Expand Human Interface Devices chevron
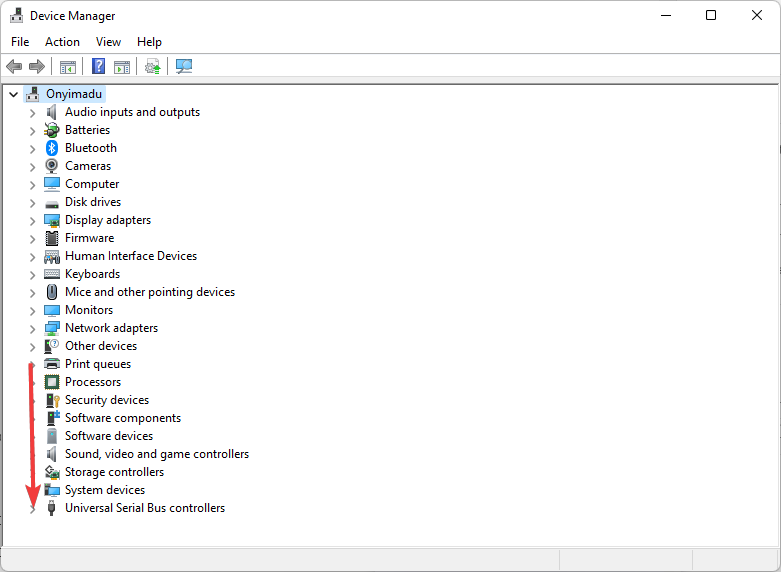Screen dimensions: 781x572 [x=32, y=257]
